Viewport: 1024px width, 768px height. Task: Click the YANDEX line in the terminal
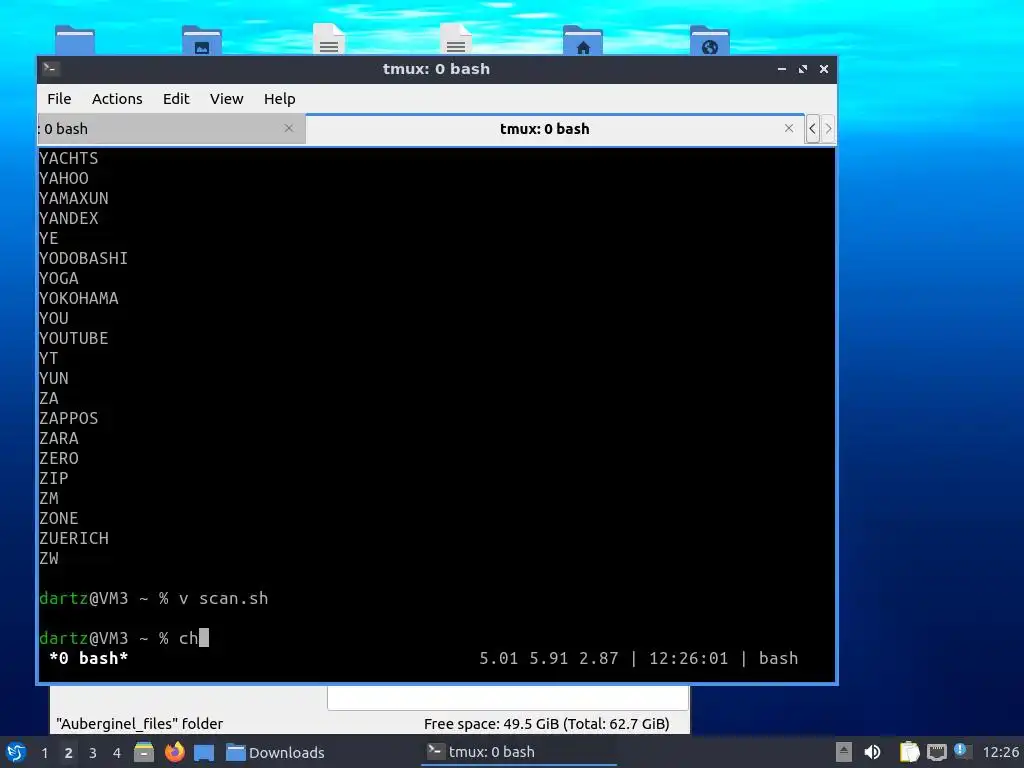pos(69,218)
